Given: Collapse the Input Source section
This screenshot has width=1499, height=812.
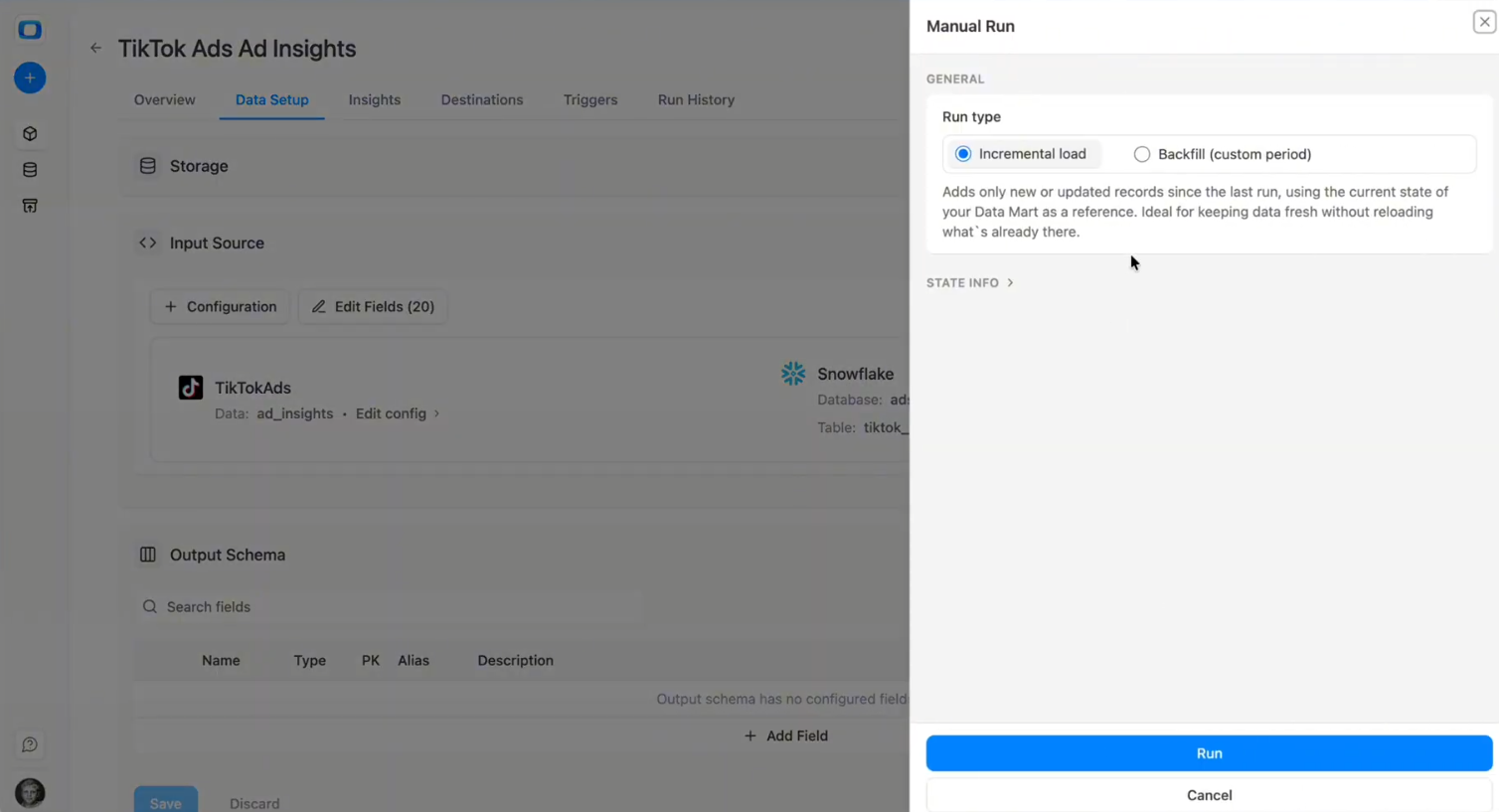Looking at the screenshot, I should [147, 243].
